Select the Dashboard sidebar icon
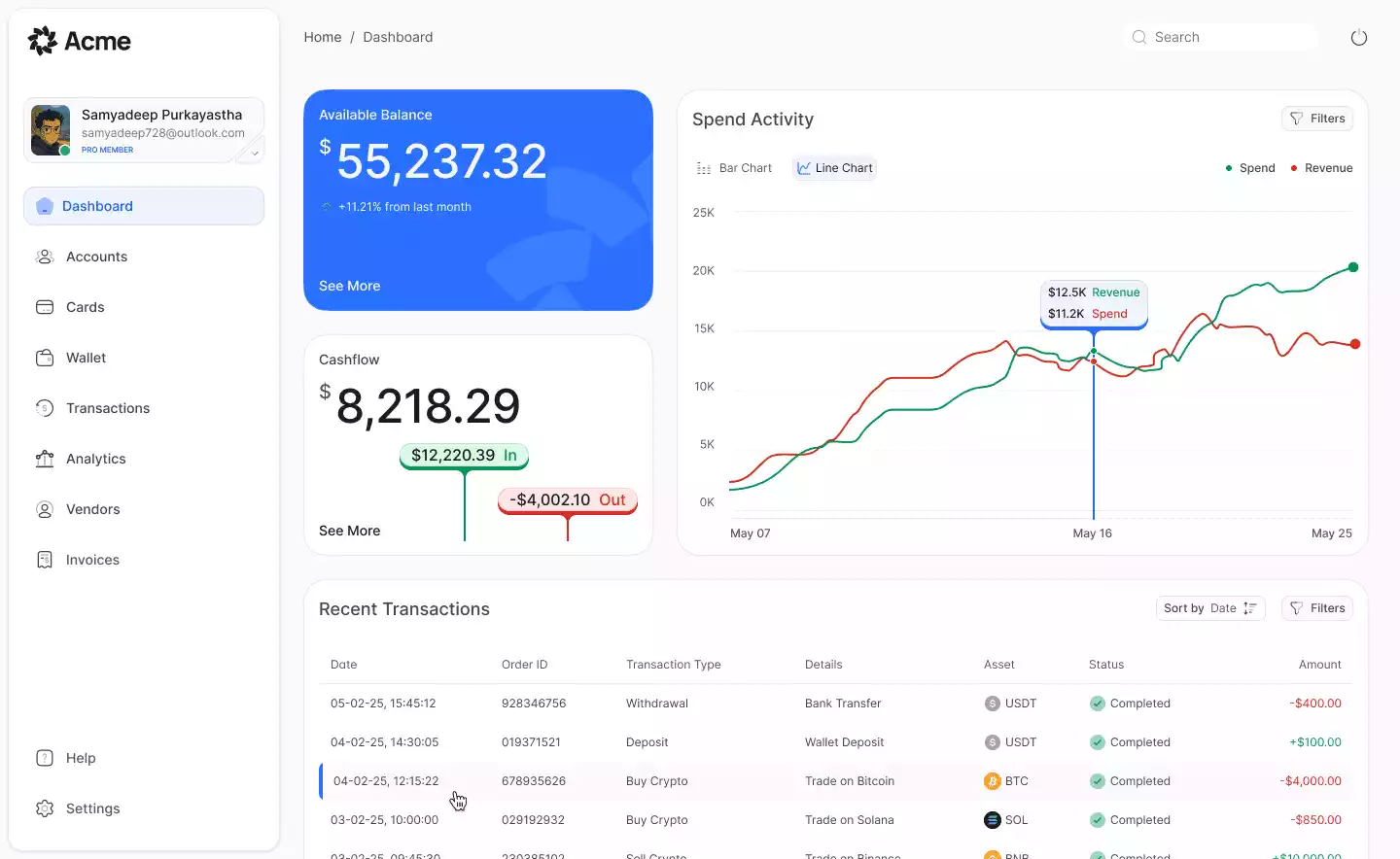1400x859 pixels. [x=44, y=206]
